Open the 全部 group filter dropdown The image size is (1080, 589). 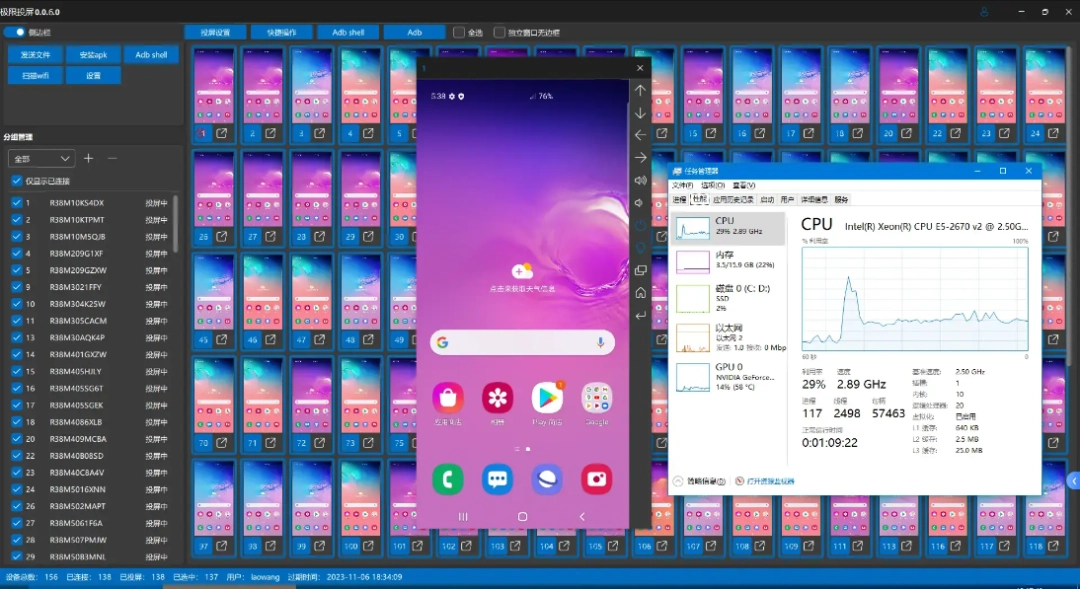[40, 158]
